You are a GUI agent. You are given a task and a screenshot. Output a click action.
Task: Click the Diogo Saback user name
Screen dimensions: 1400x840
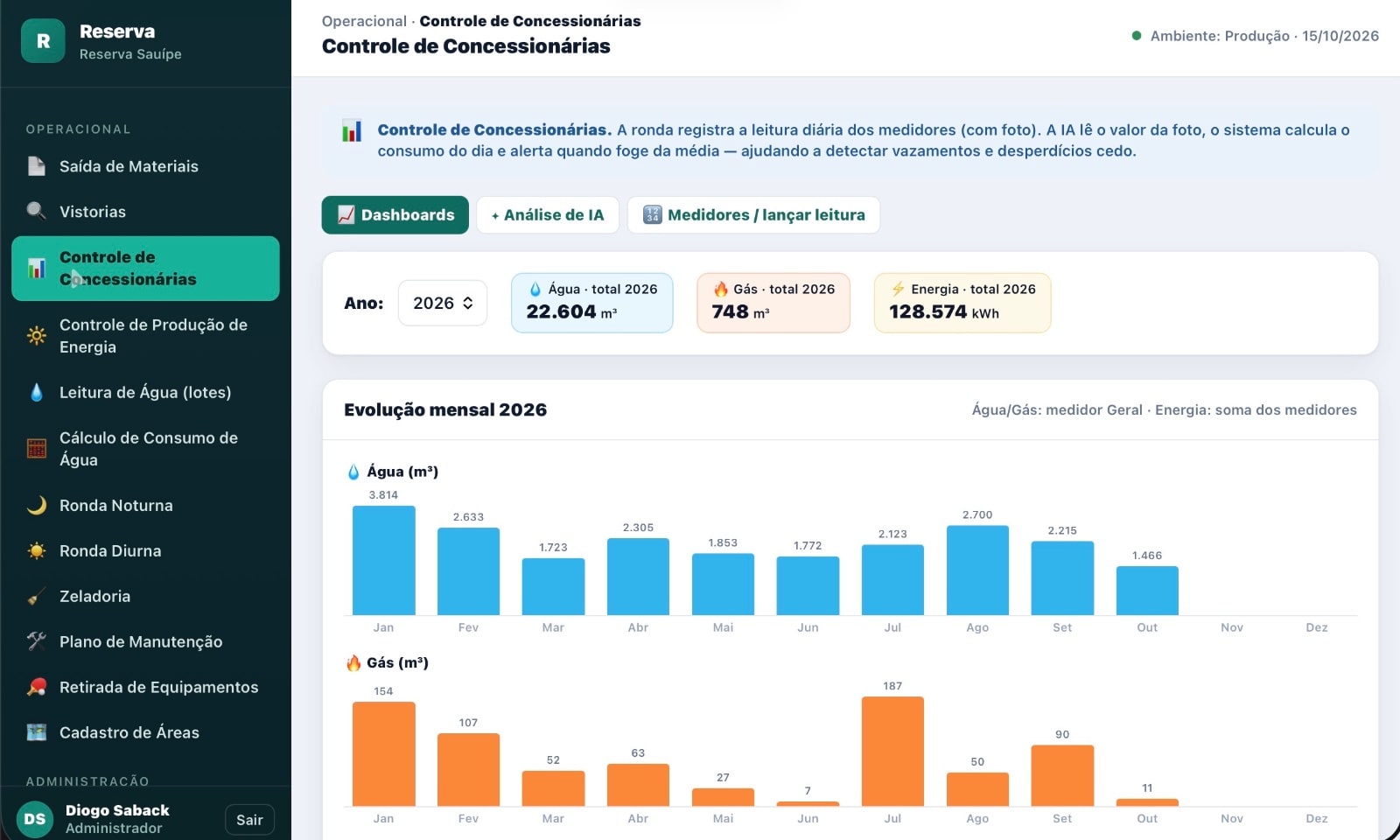(117, 810)
